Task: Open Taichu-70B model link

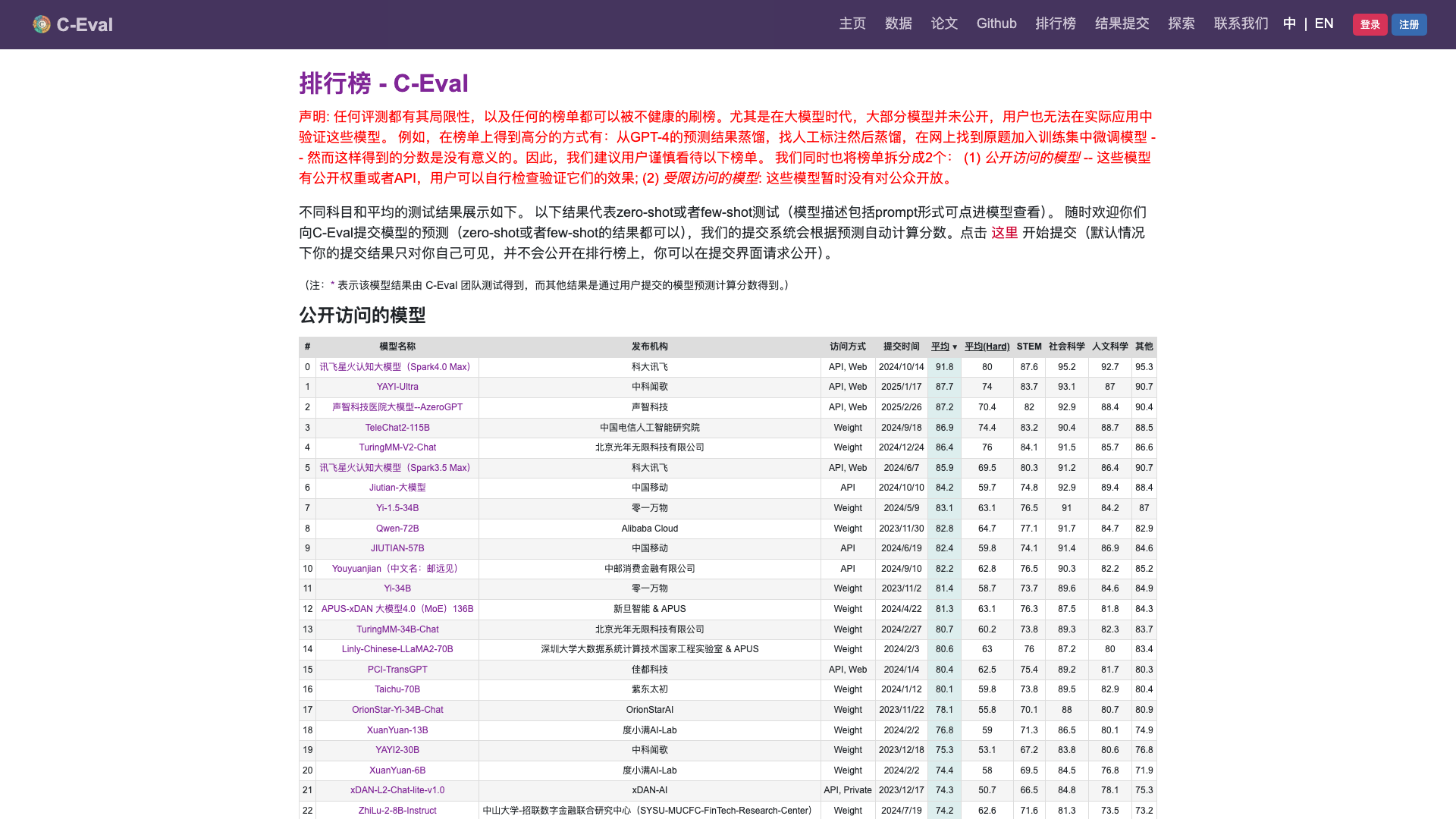Action: 397,689
